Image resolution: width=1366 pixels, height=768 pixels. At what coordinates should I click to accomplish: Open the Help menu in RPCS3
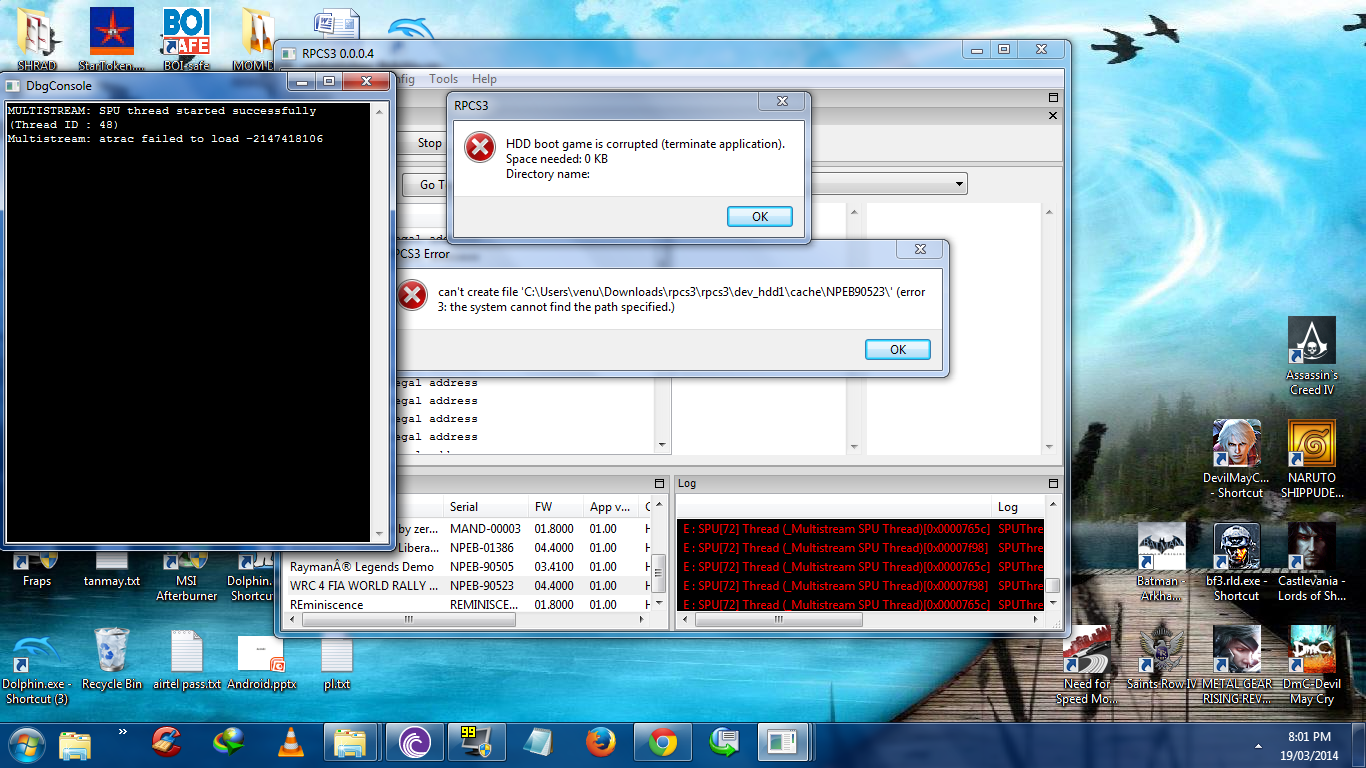(484, 79)
